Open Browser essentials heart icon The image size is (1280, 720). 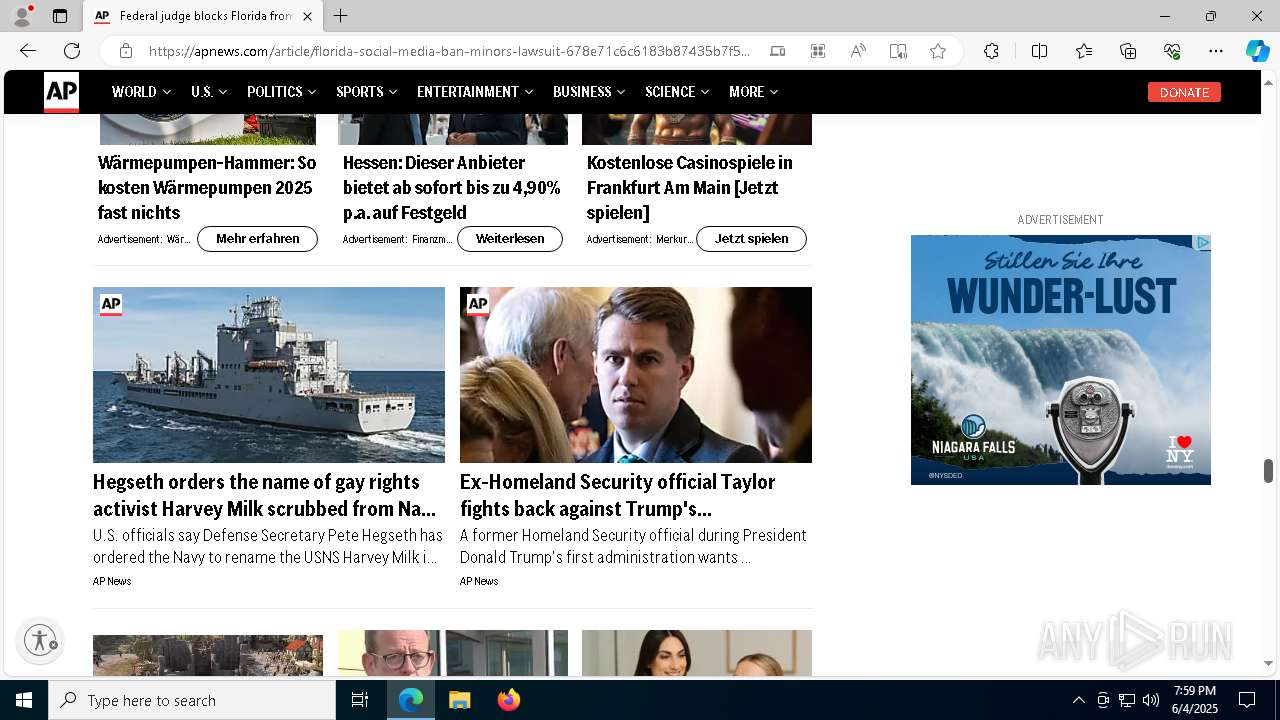point(1172,51)
